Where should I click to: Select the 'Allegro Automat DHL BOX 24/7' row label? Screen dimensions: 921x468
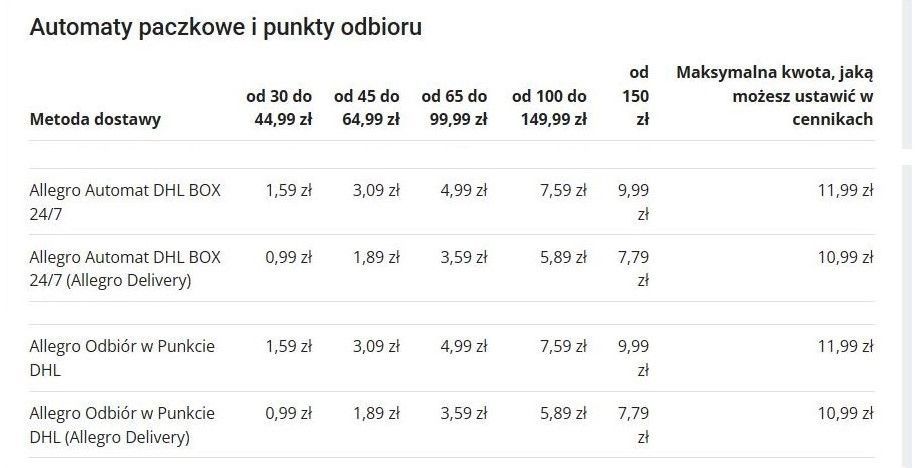125,202
